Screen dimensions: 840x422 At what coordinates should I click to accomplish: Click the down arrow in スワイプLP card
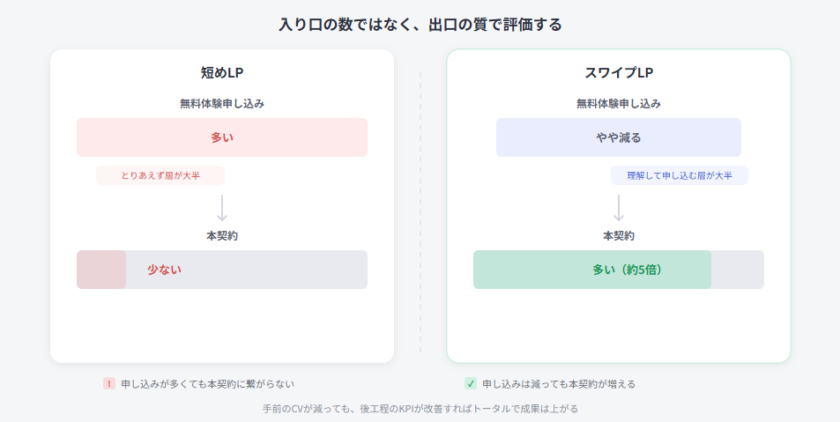(x=618, y=208)
